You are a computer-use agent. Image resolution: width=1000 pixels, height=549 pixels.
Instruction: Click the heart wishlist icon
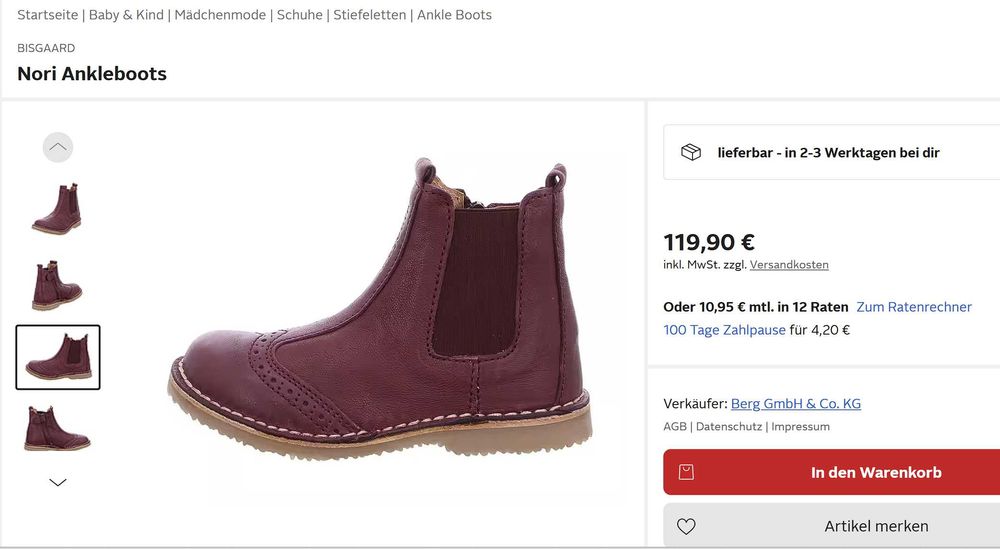pos(686,526)
